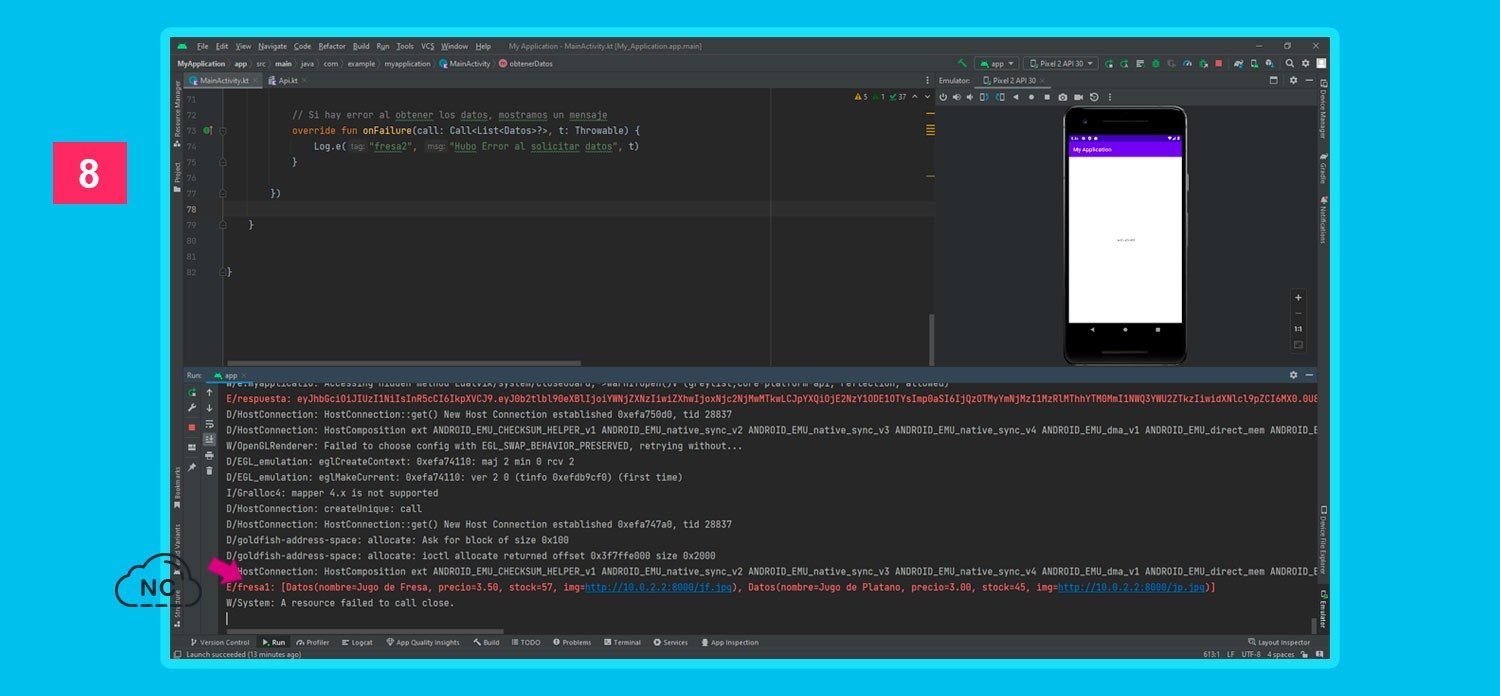
Task: Open the Profiler tool window
Action: click(x=312, y=642)
